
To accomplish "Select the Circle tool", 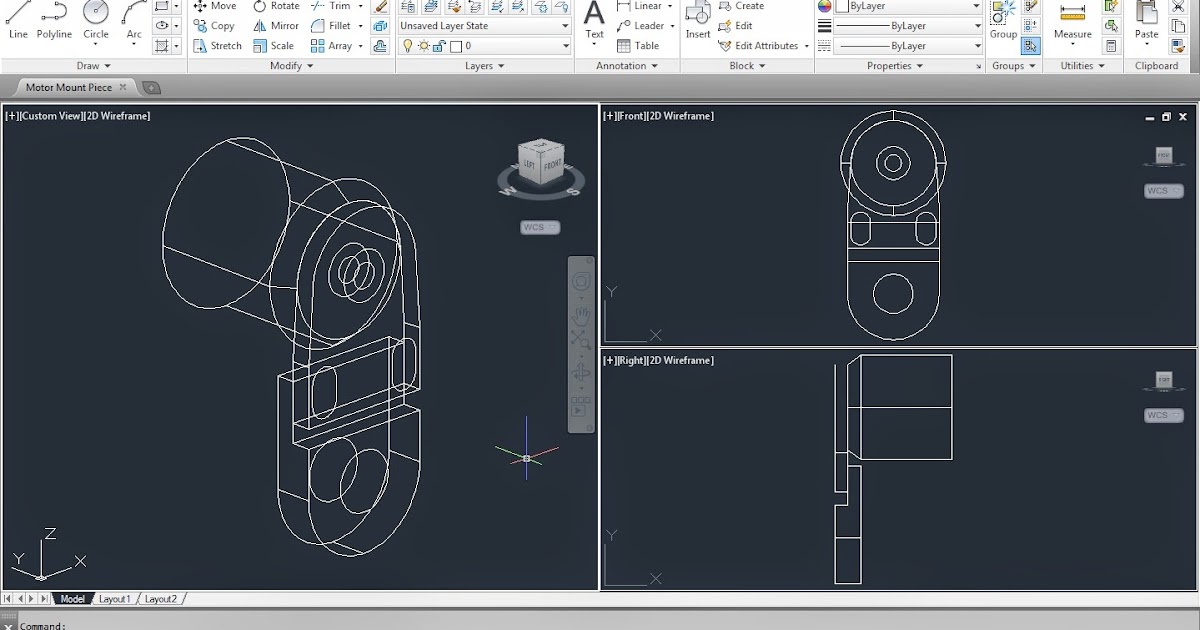I will tap(95, 20).
